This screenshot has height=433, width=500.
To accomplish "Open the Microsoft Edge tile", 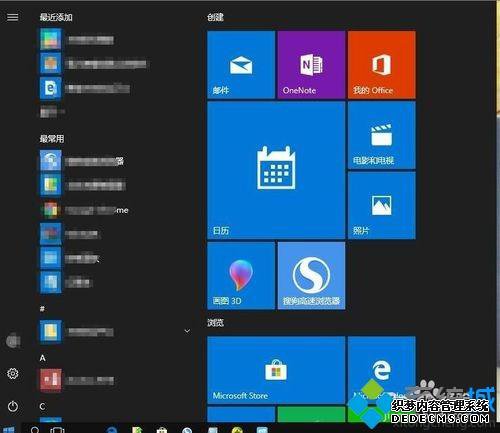I will [x=382, y=370].
